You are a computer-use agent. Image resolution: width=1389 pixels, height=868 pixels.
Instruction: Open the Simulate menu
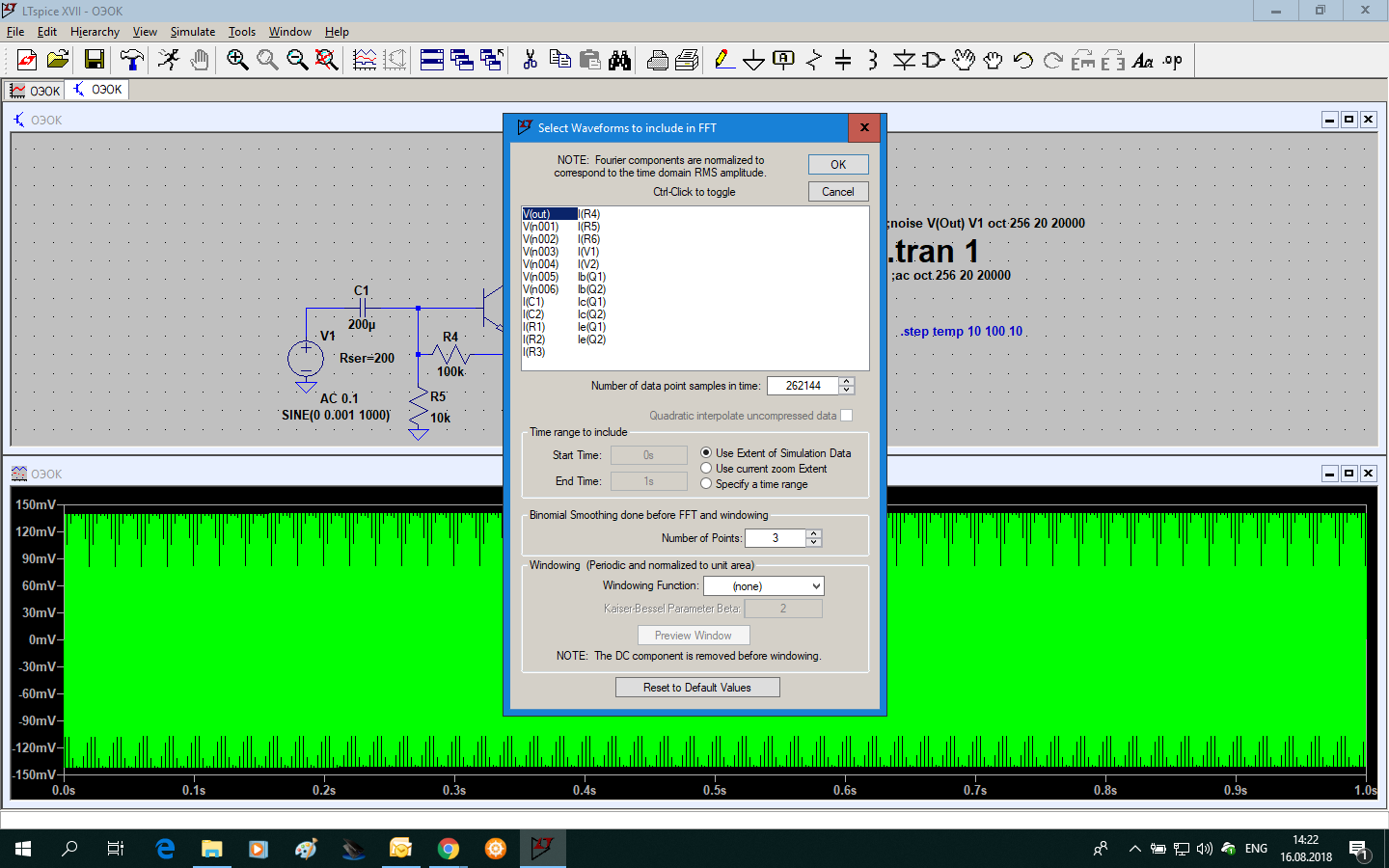pos(193,32)
